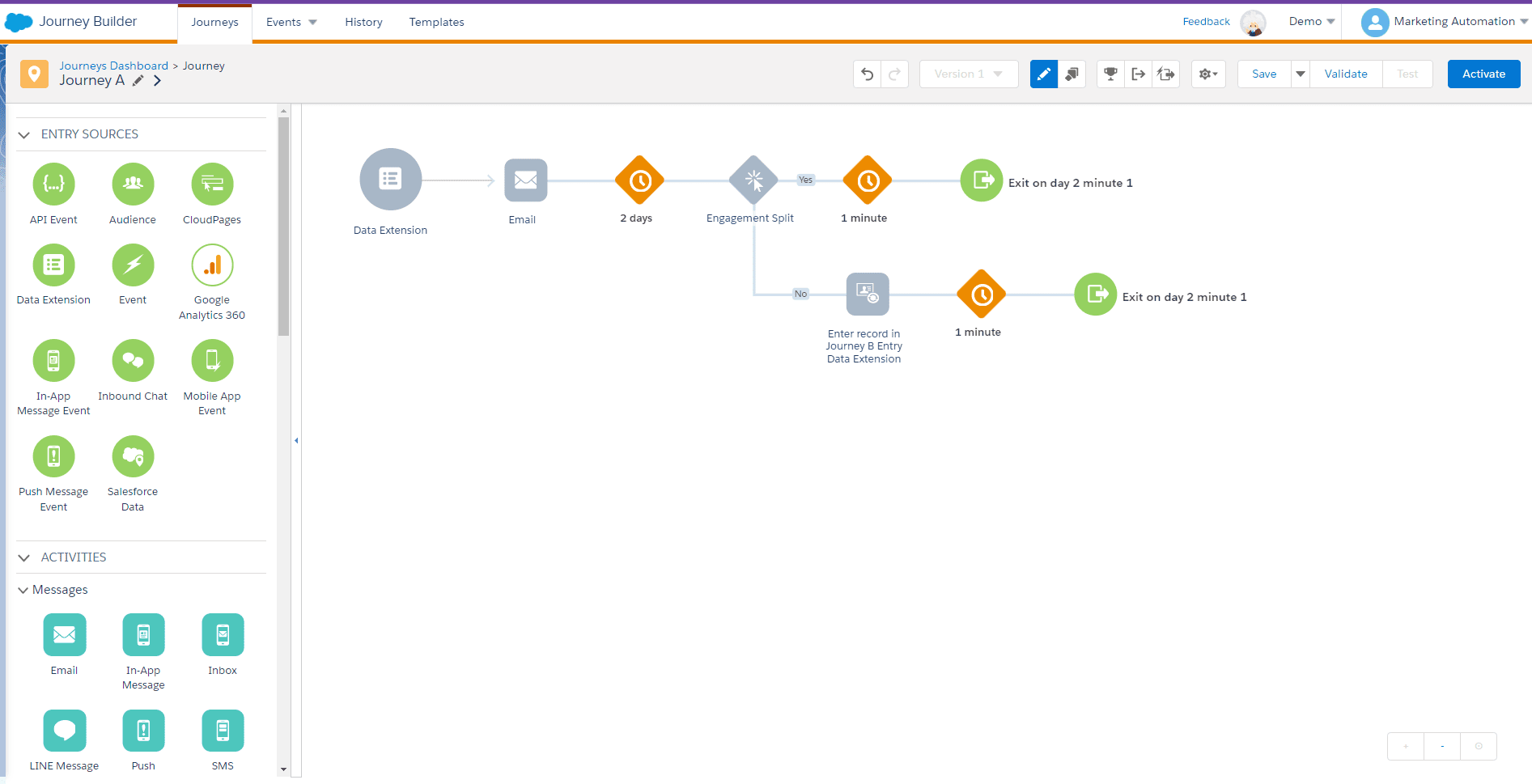Switch to the Templates tab
The image size is (1532, 784).
tap(436, 23)
